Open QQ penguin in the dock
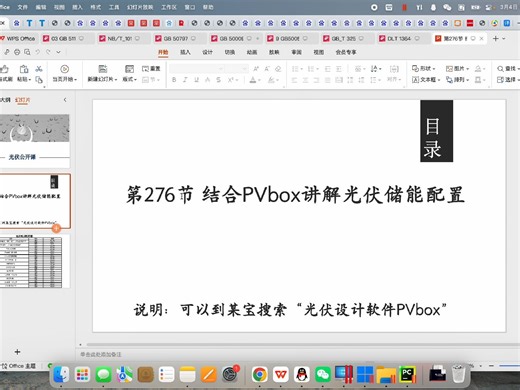520x390 pixels. (x=302, y=374)
